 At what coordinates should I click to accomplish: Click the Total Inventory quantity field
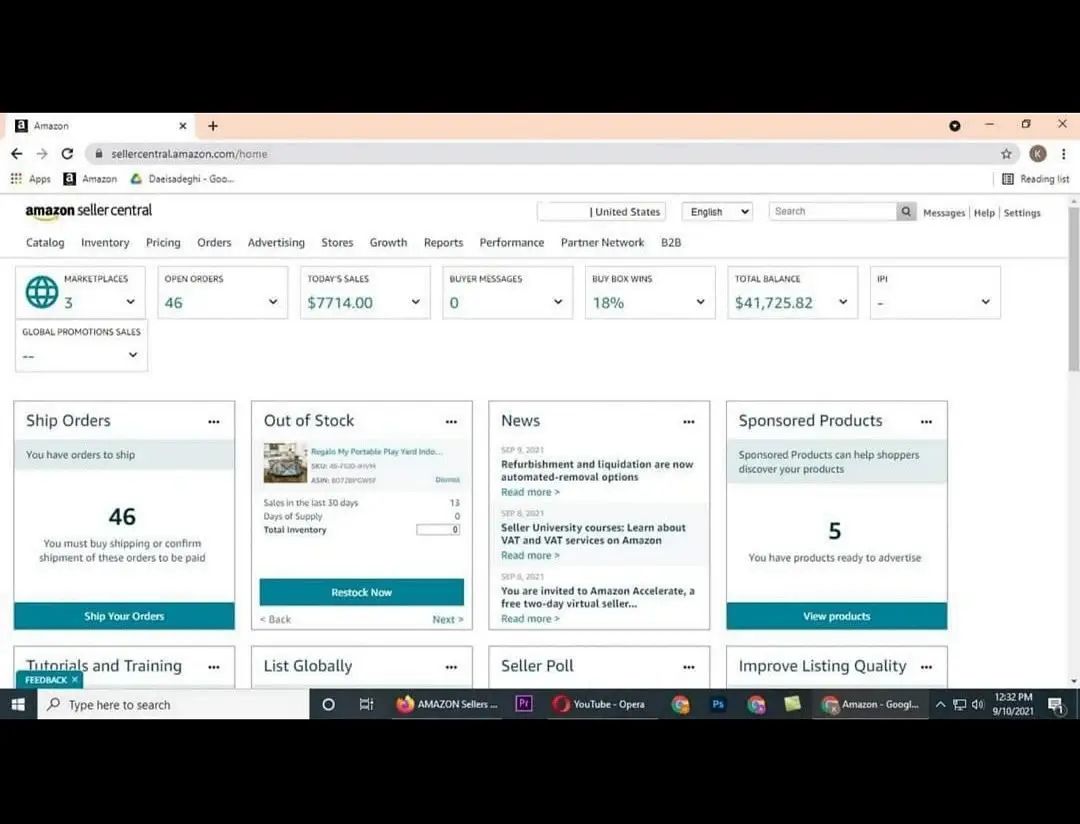point(438,530)
